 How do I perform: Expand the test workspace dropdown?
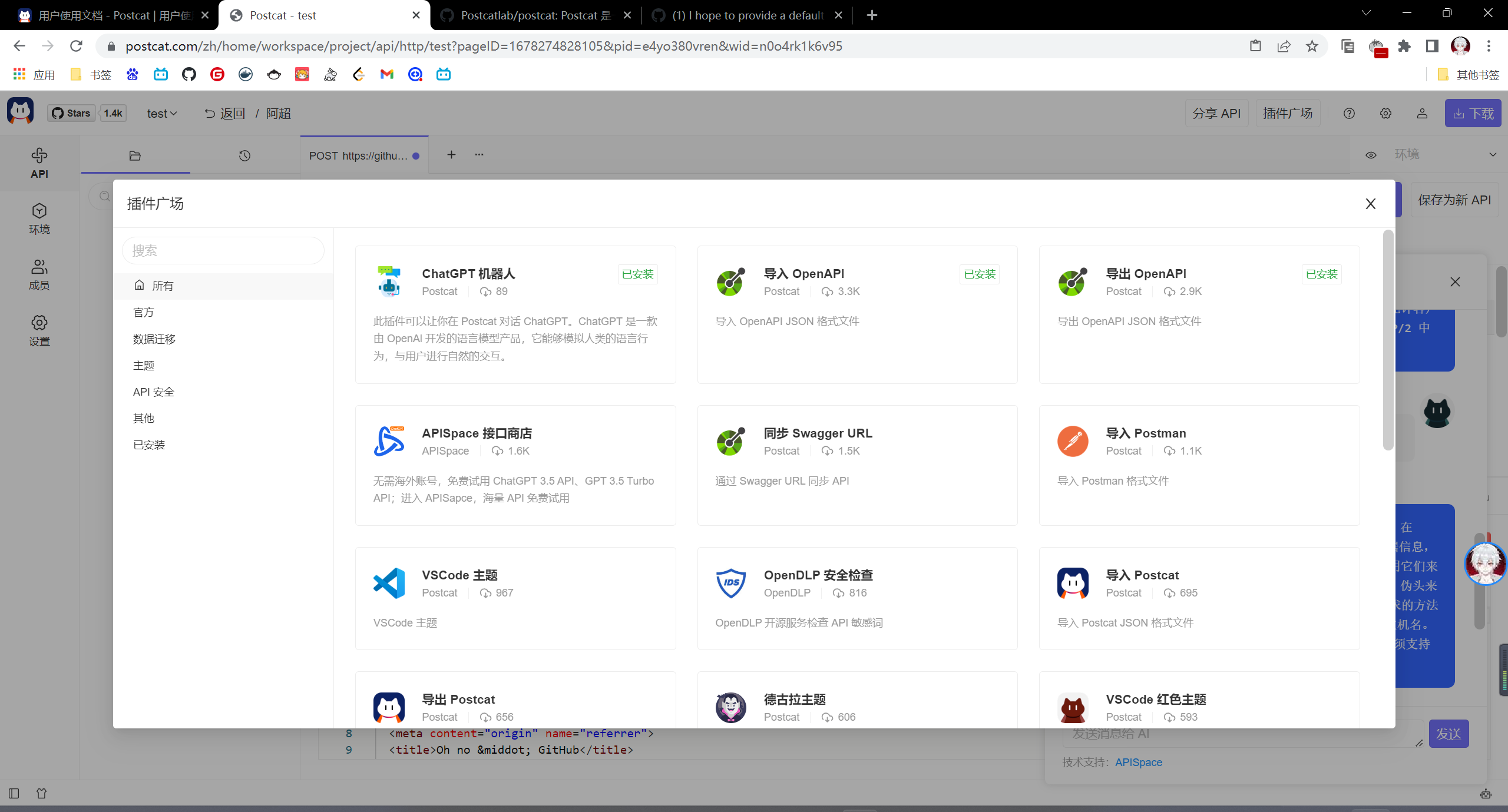[162, 114]
